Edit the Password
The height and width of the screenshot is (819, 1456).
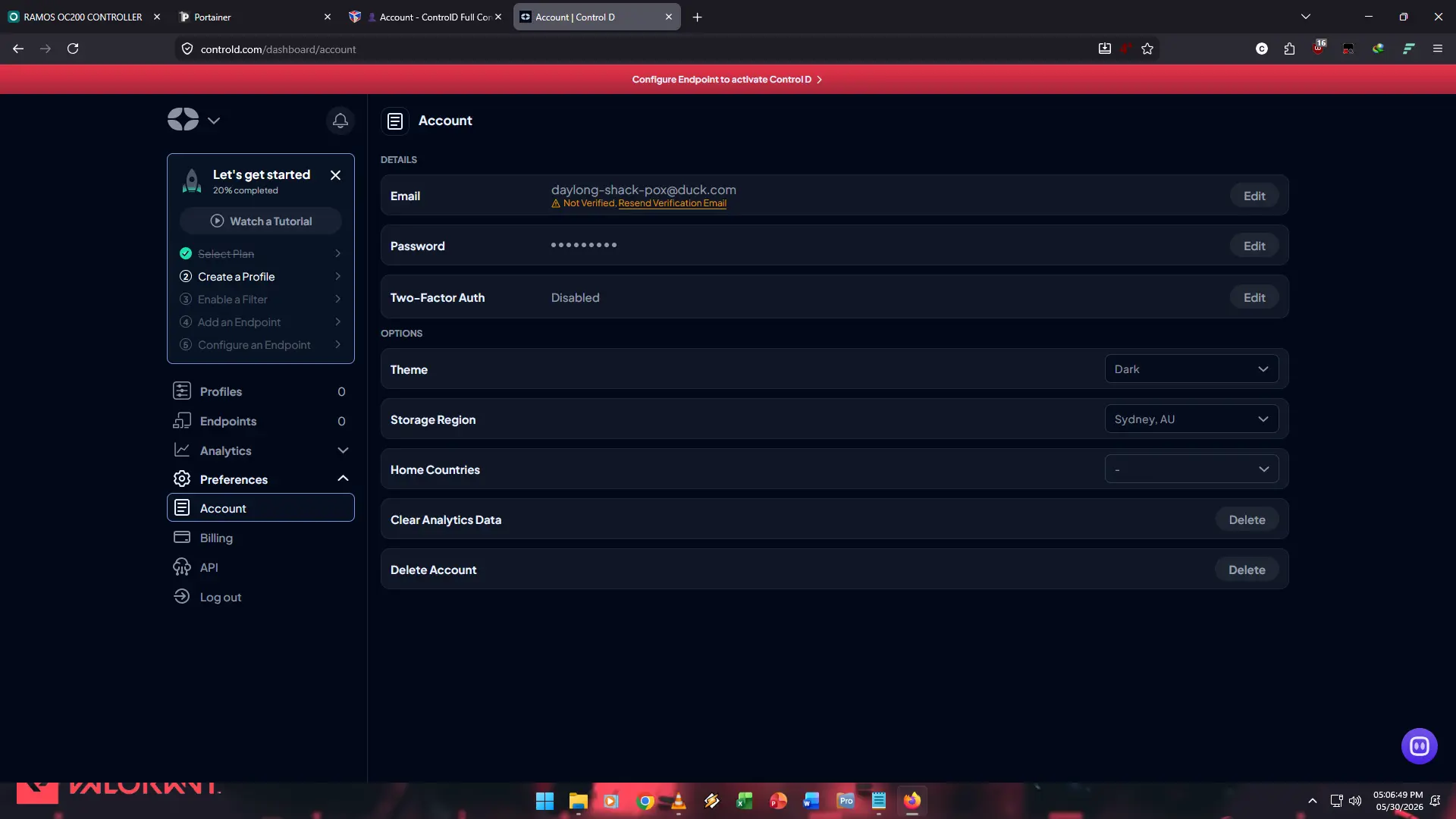tap(1254, 246)
